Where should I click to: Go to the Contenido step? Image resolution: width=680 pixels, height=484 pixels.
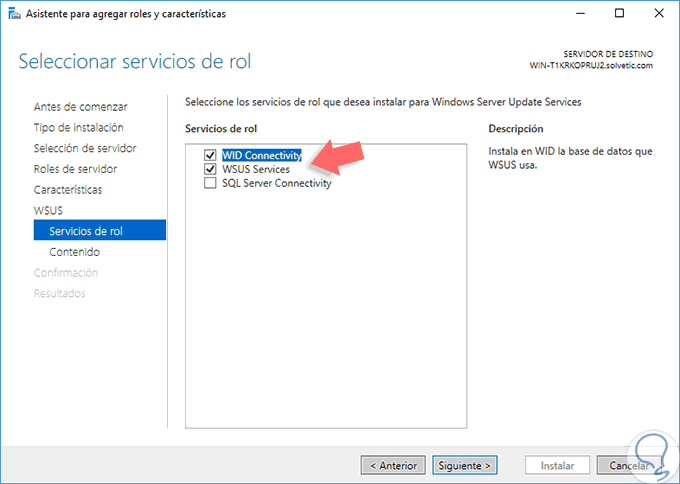point(74,252)
